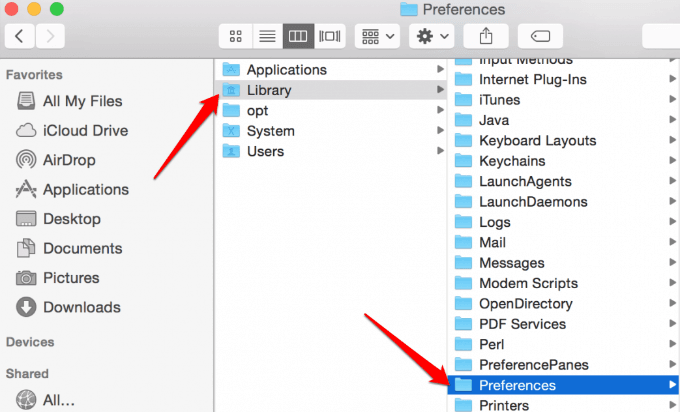
Task: Select the Applications folder in first column
Action: coord(330,70)
